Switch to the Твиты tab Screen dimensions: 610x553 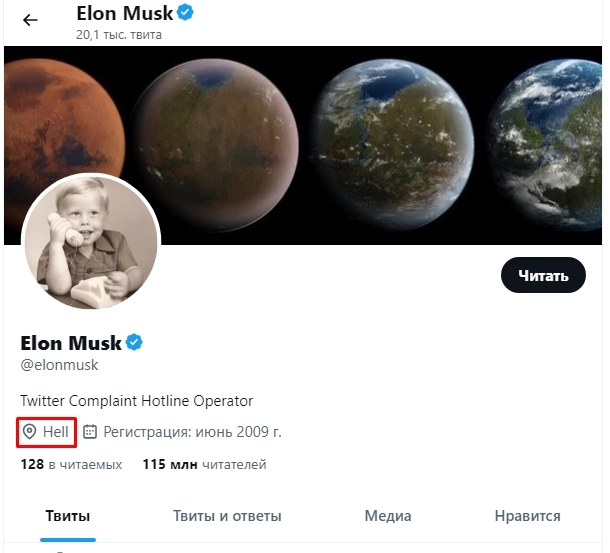coord(68,516)
